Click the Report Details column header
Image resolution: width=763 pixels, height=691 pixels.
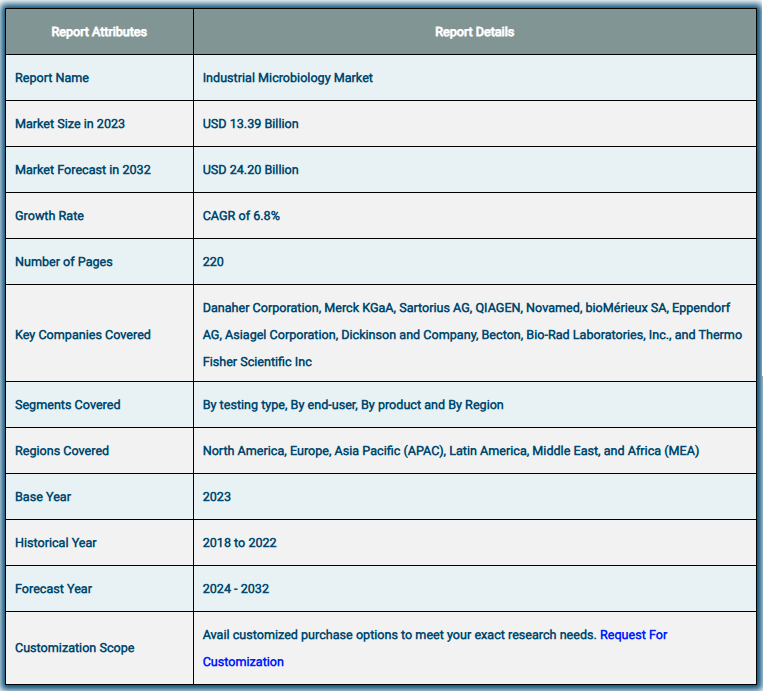[x=474, y=32]
